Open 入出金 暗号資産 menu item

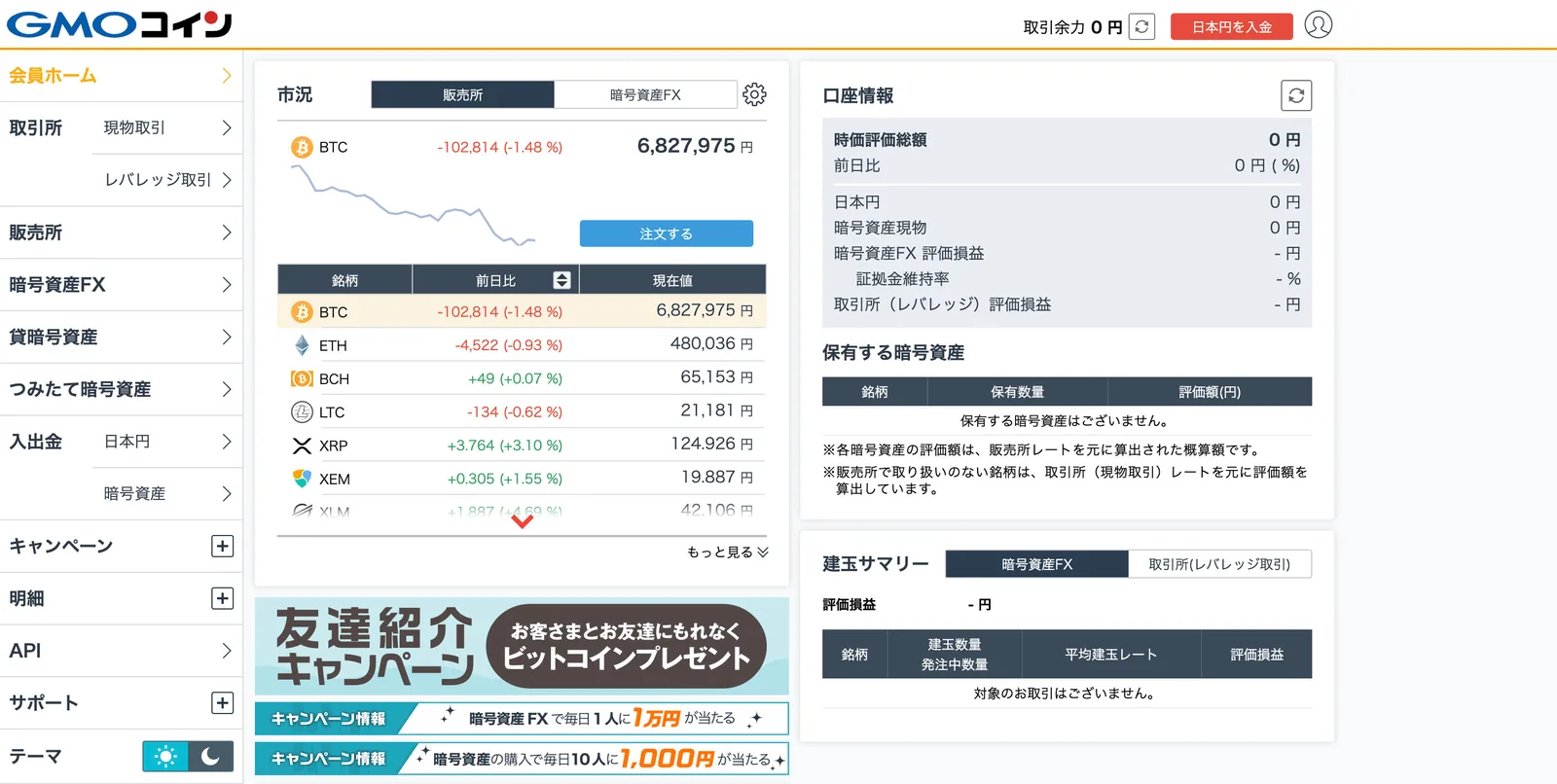point(167,493)
